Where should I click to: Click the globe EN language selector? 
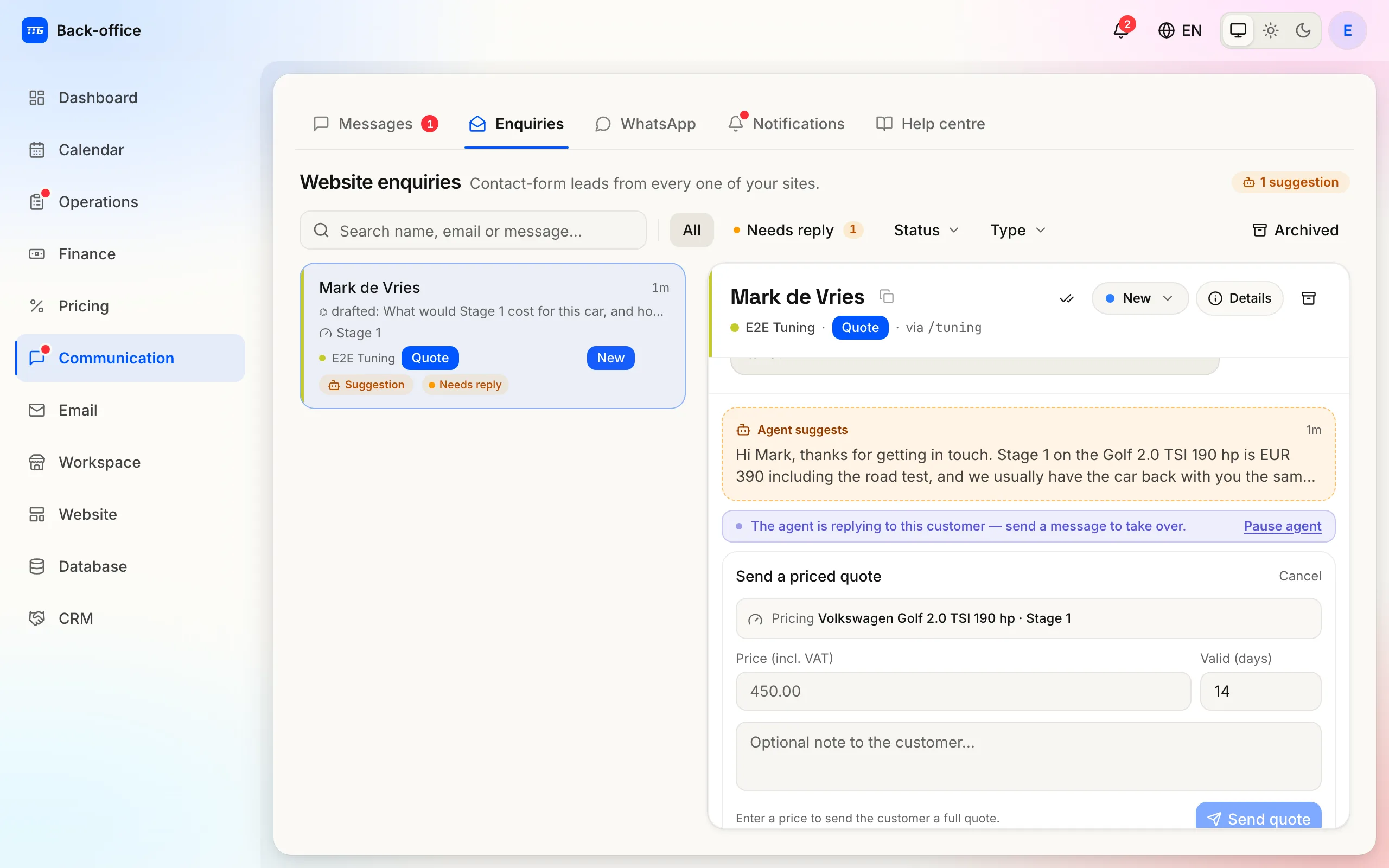[1180, 30]
